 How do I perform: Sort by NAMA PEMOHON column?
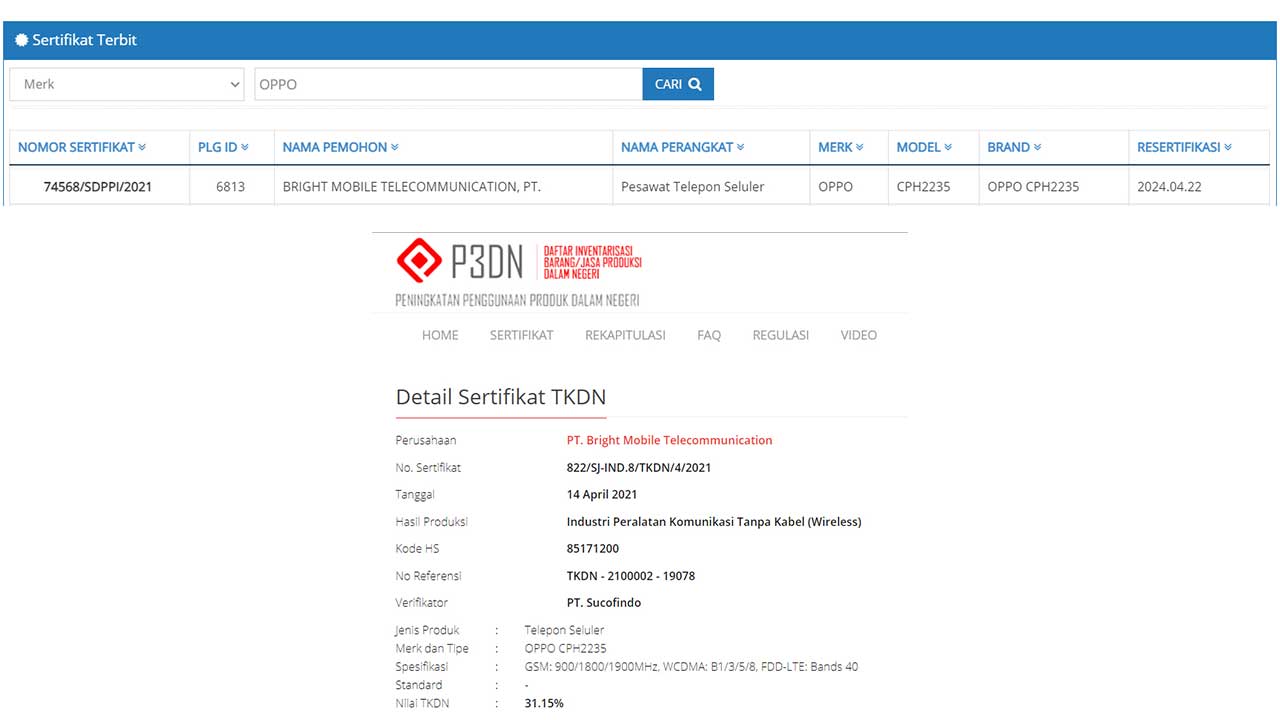tap(340, 147)
